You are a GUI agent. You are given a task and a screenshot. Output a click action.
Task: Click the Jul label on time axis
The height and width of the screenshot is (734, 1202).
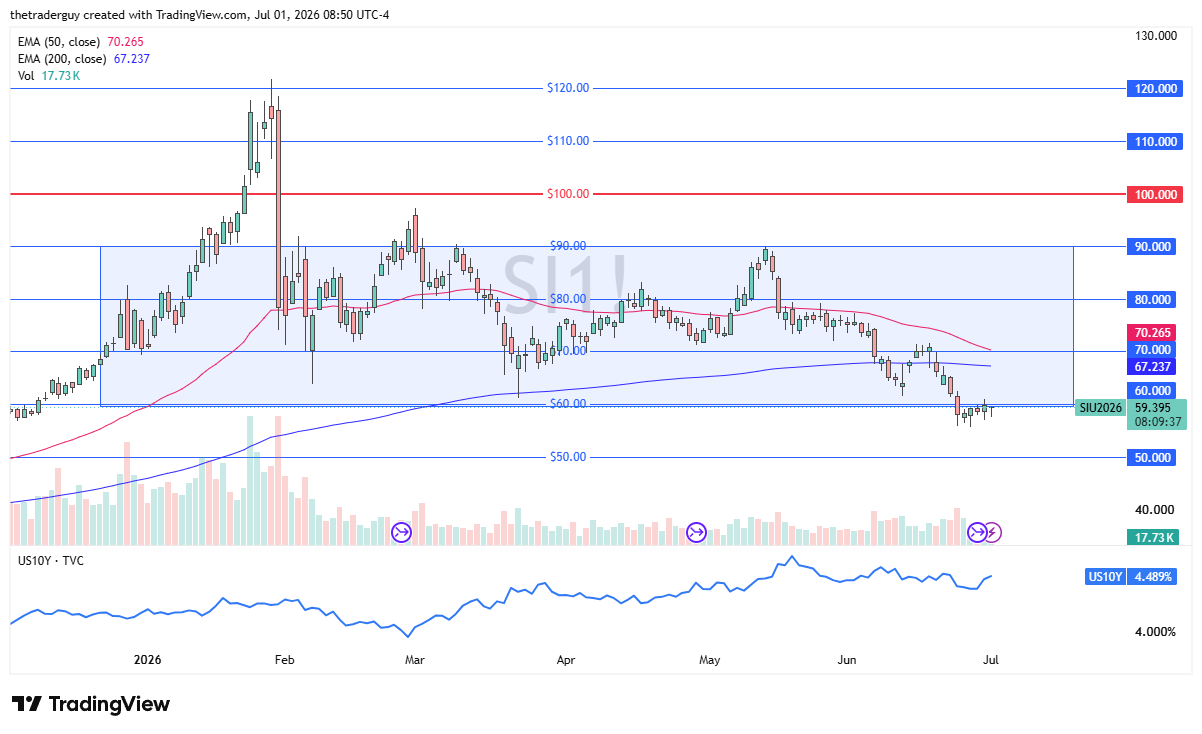[x=990, y=661]
